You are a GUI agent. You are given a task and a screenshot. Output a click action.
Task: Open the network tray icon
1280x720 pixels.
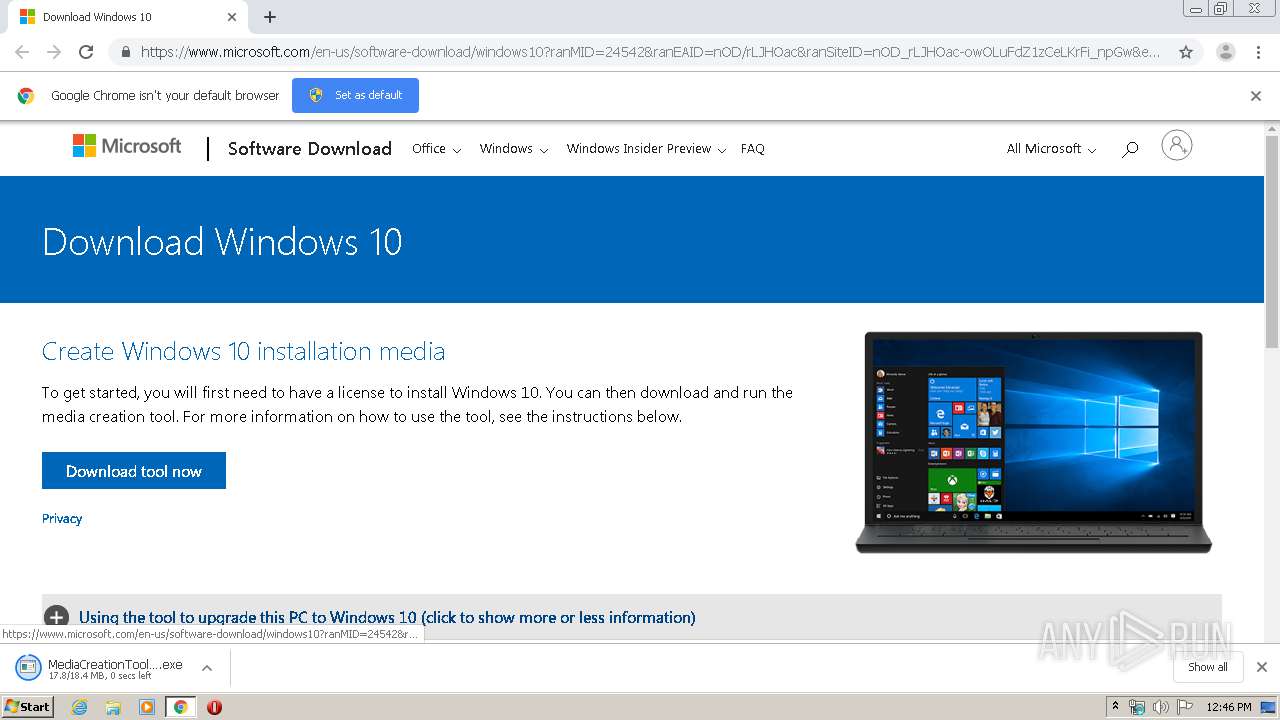click(x=1137, y=707)
